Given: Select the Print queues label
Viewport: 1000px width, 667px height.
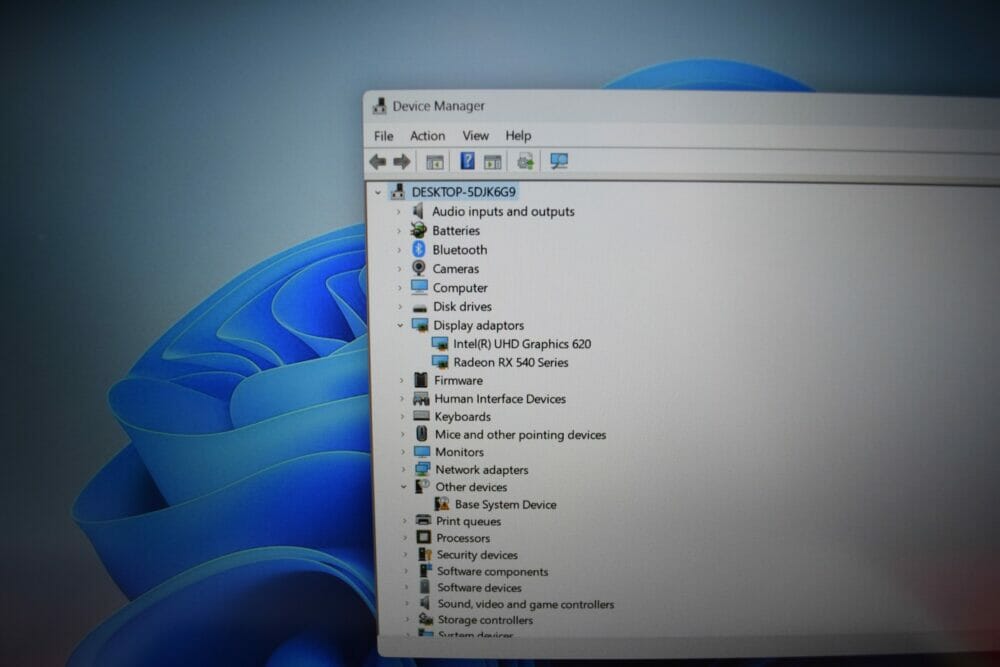Looking at the screenshot, I should click(x=468, y=521).
